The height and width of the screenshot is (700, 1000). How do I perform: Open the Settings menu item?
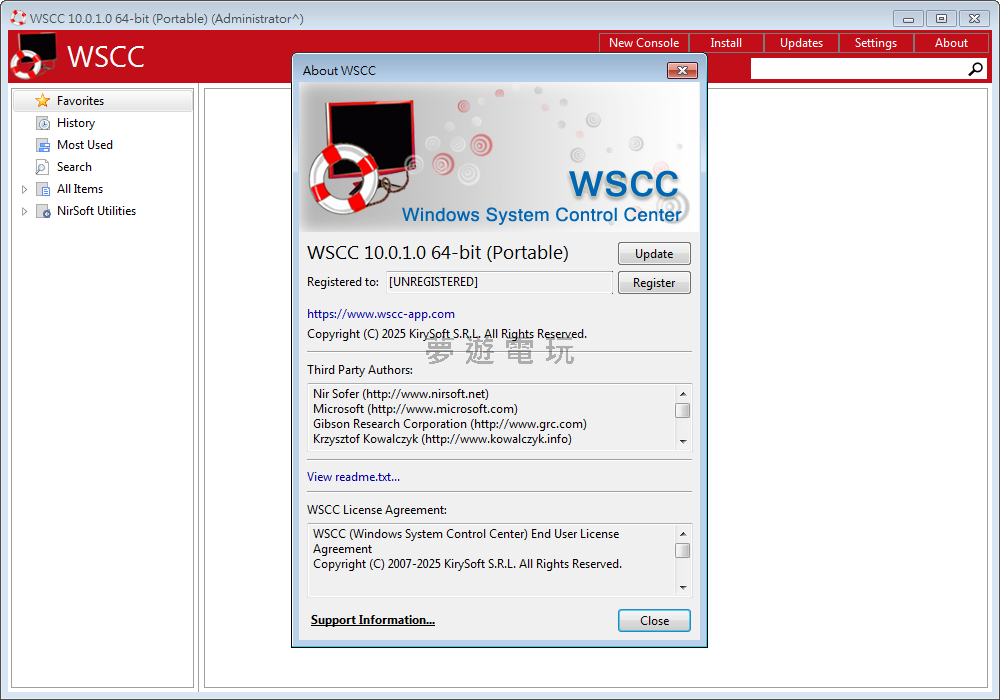point(875,43)
